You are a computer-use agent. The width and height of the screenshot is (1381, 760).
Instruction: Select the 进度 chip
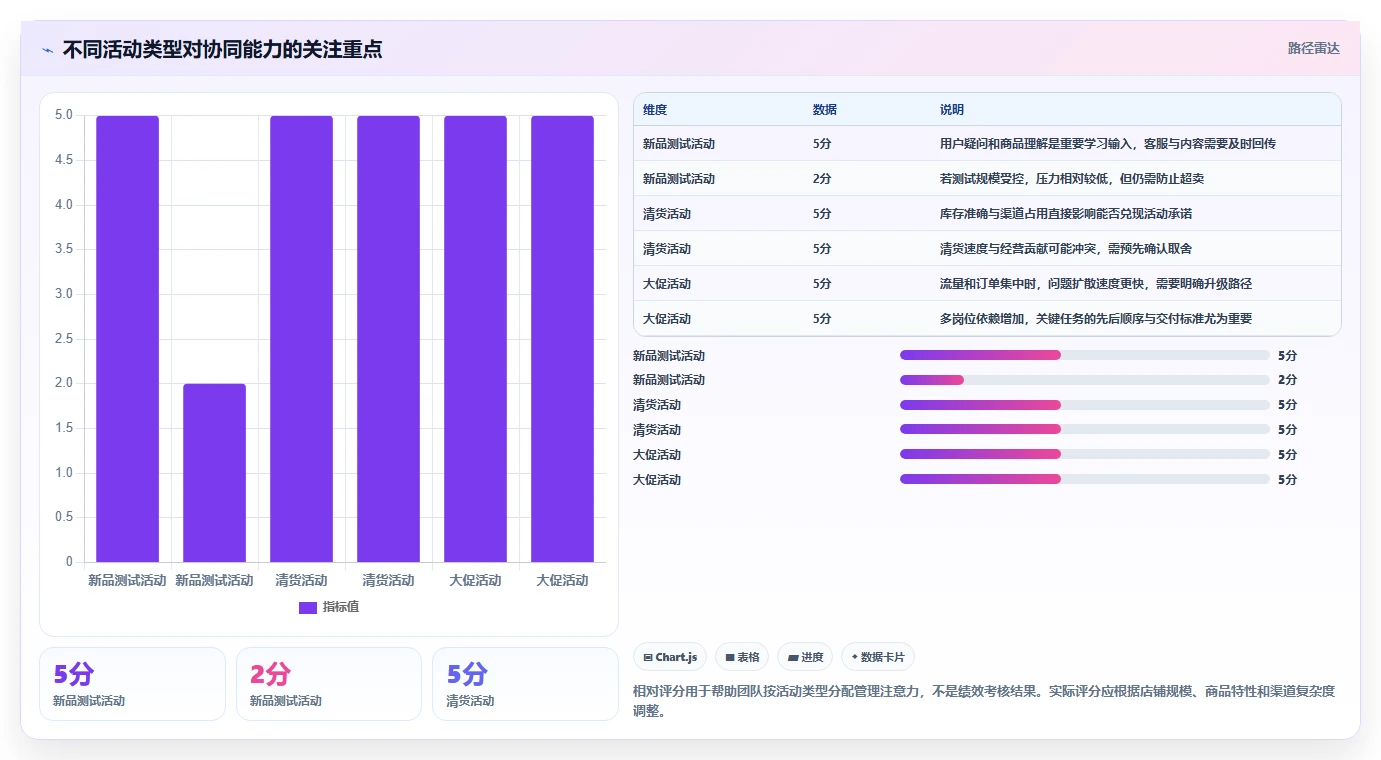(805, 657)
